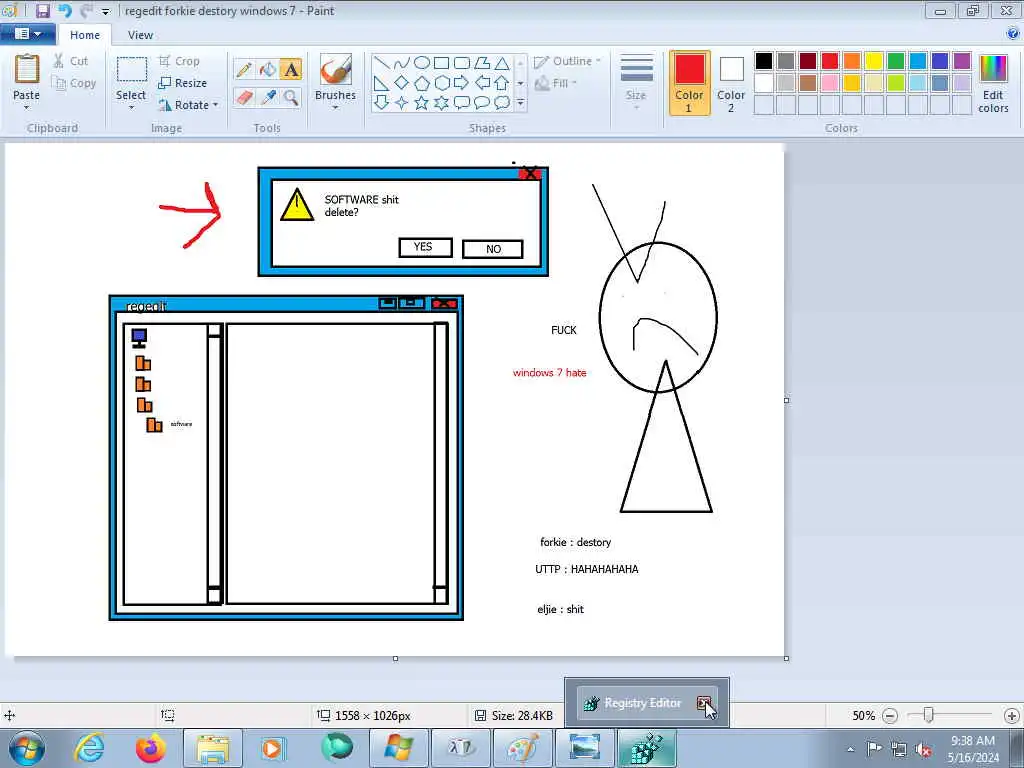Click the Undo icon in quick access toolbar
Image resolution: width=1024 pixels, height=768 pixels.
pos(65,10)
